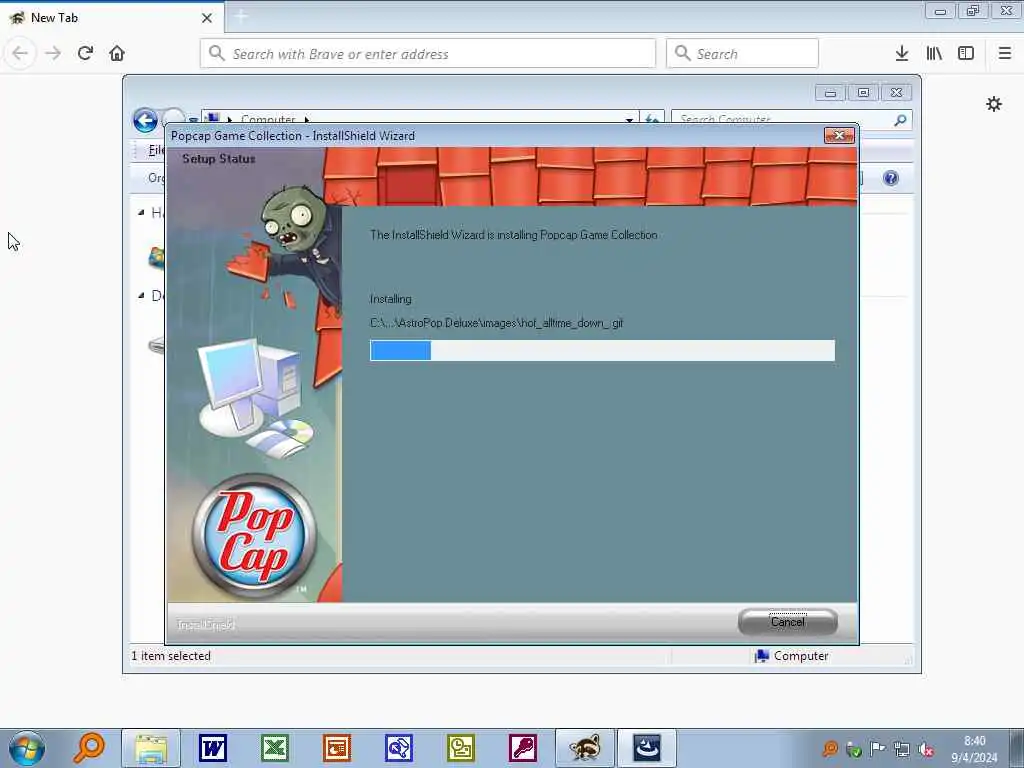Go forward in the browser

(53, 53)
